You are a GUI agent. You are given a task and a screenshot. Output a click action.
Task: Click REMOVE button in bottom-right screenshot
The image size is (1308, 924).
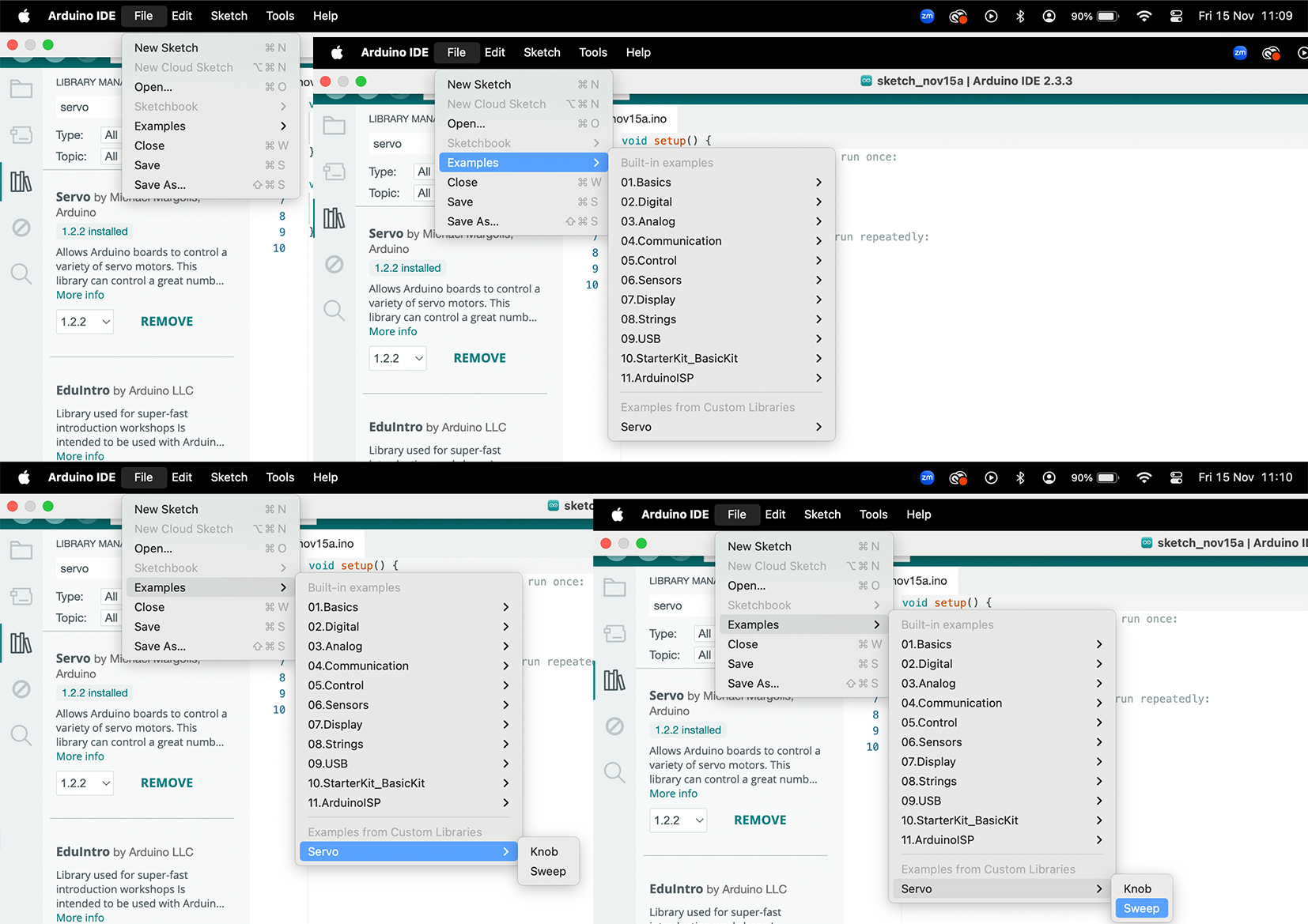tap(760, 820)
